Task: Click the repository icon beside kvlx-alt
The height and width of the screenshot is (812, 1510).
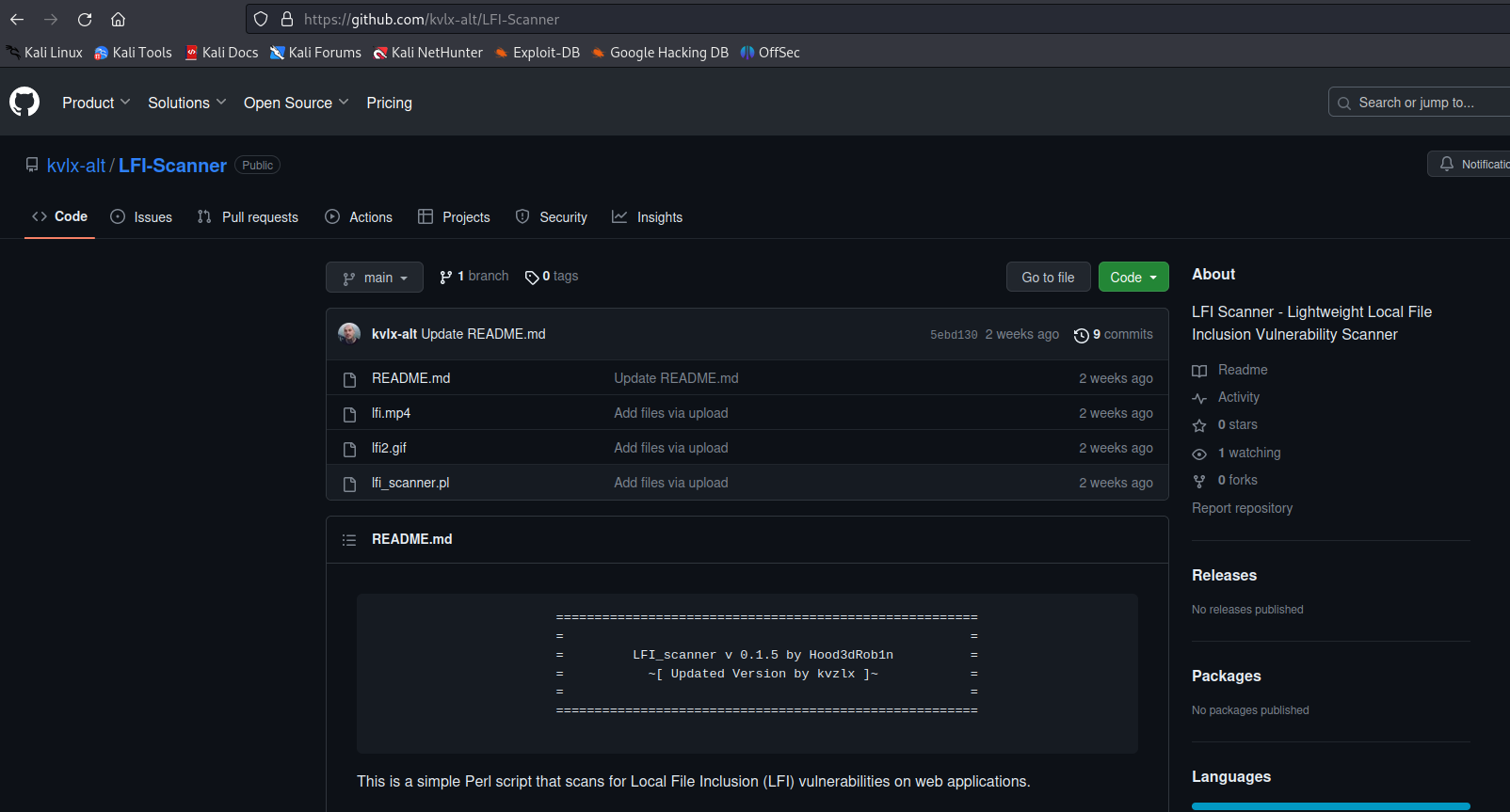Action: (32, 165)
